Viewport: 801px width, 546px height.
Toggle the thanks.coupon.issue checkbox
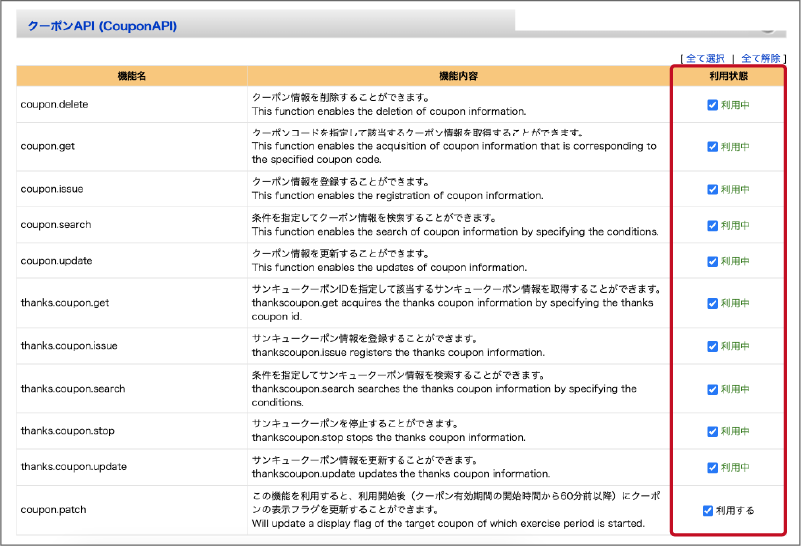(x=713, y=346)
